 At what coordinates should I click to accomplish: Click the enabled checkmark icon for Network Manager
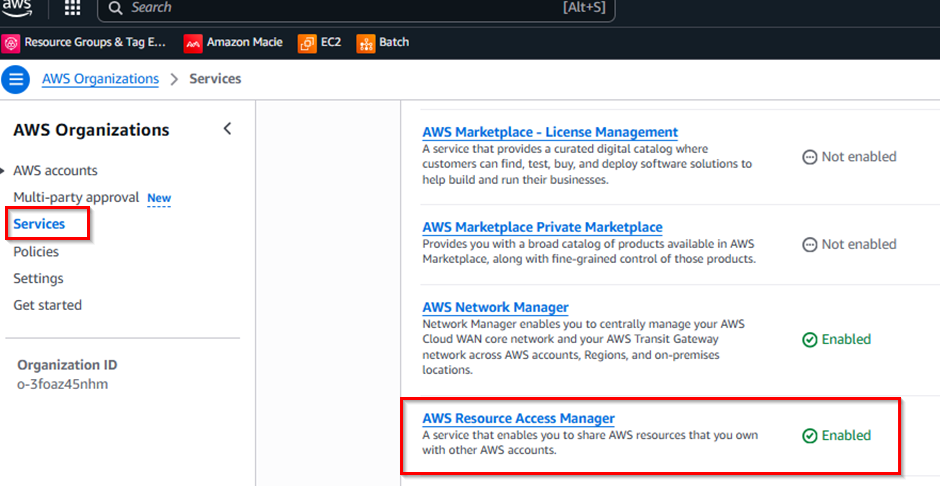pyautogui.click(x=809, y=340)
